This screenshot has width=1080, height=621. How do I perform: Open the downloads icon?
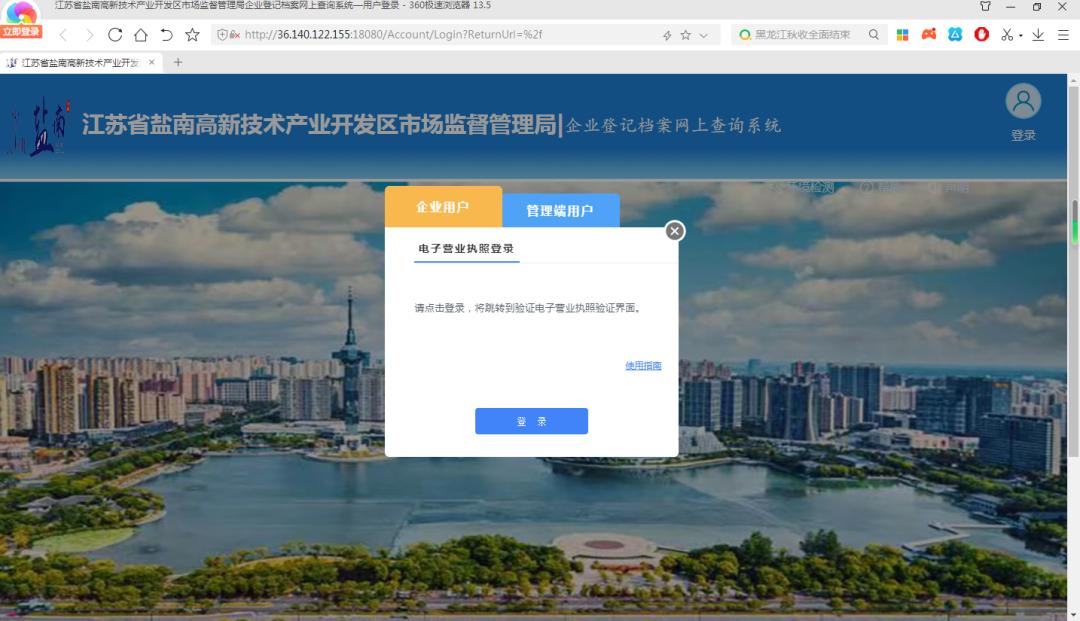[x=1038, y=34]
